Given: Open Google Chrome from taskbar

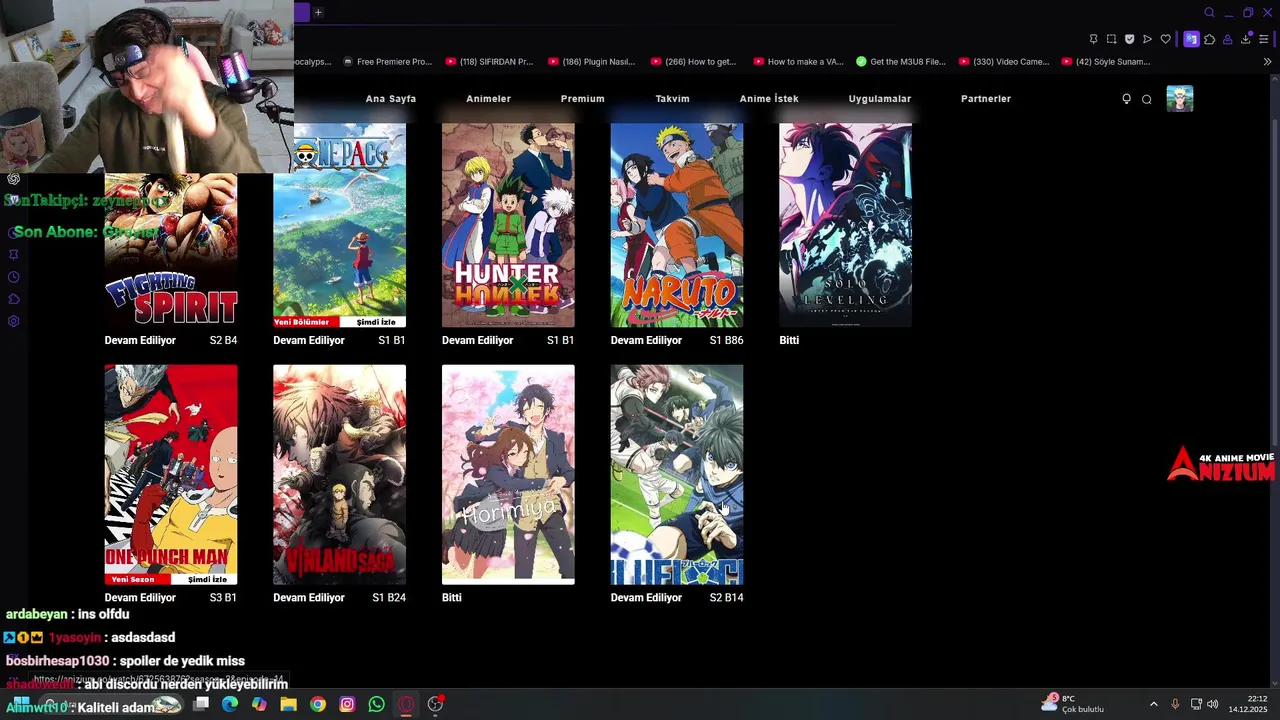Looking at the screenshot, I should click(318, 704).
